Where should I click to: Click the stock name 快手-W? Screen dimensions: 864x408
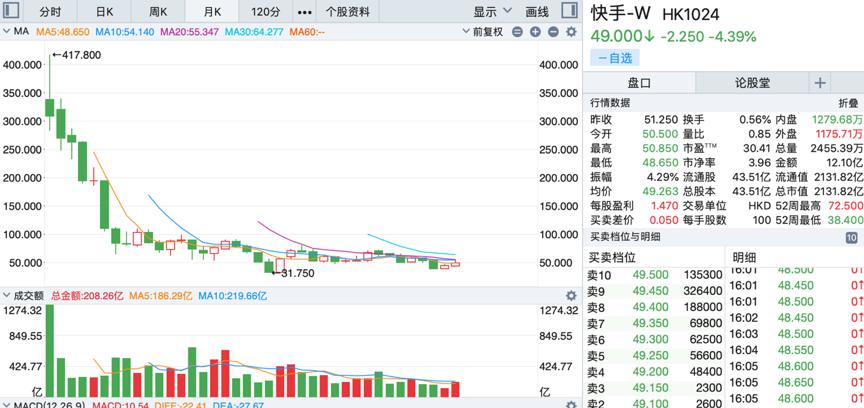[620, 13]
